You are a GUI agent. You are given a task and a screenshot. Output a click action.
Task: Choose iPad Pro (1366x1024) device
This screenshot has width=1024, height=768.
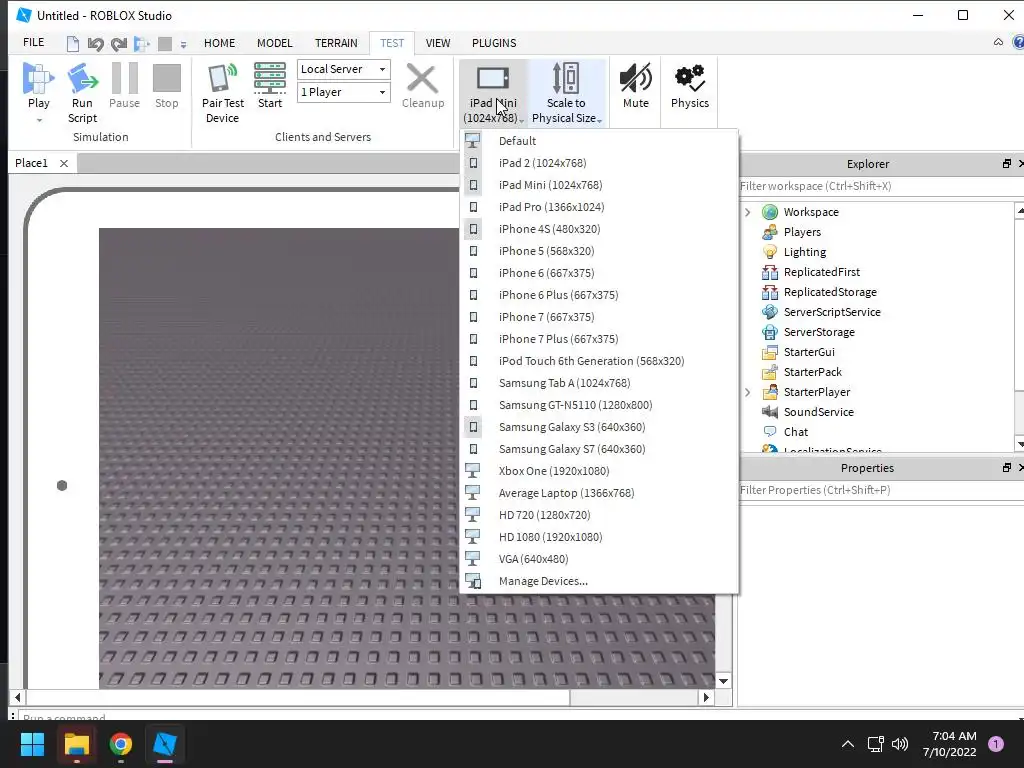599,207
